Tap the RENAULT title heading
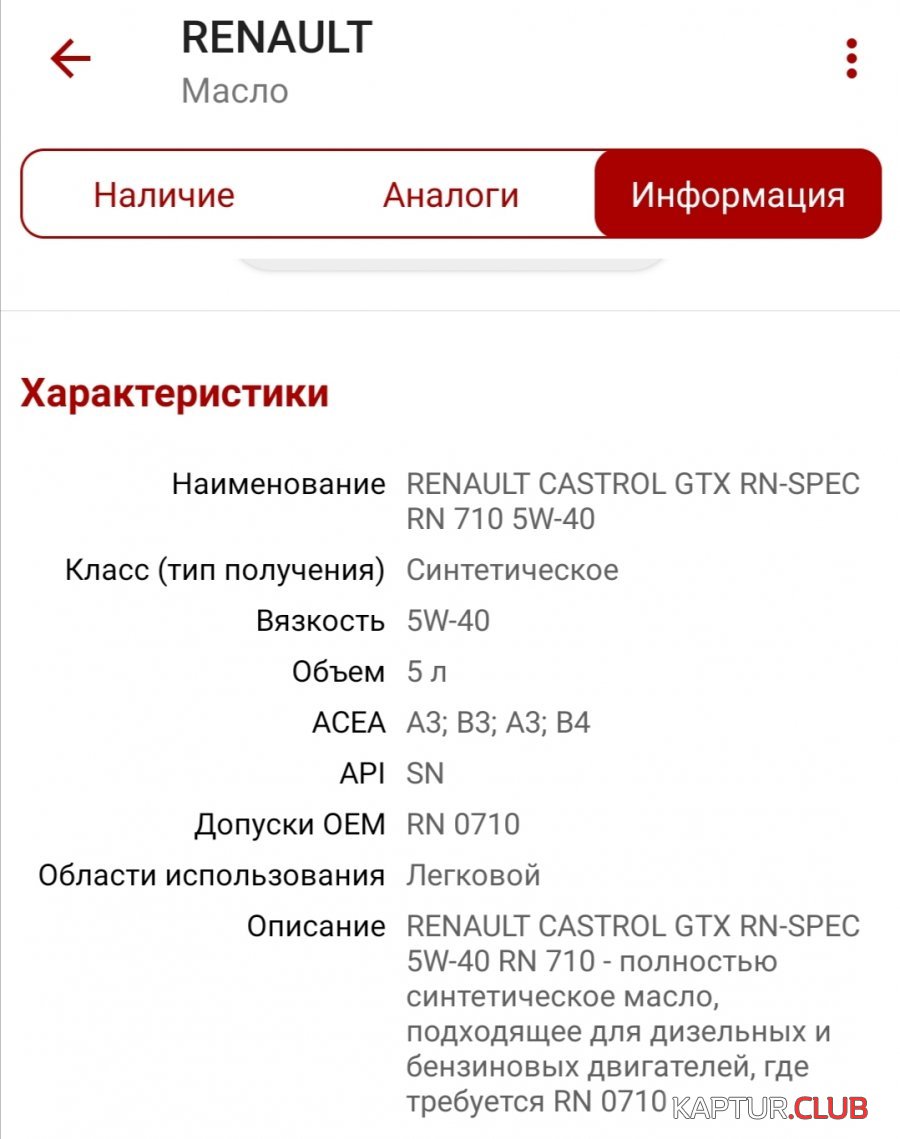 pos(277,38)
